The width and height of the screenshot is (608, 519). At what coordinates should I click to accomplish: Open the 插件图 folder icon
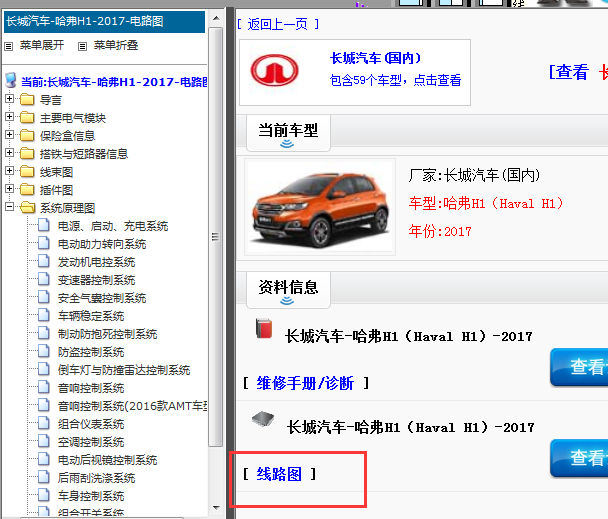[27, 190]
